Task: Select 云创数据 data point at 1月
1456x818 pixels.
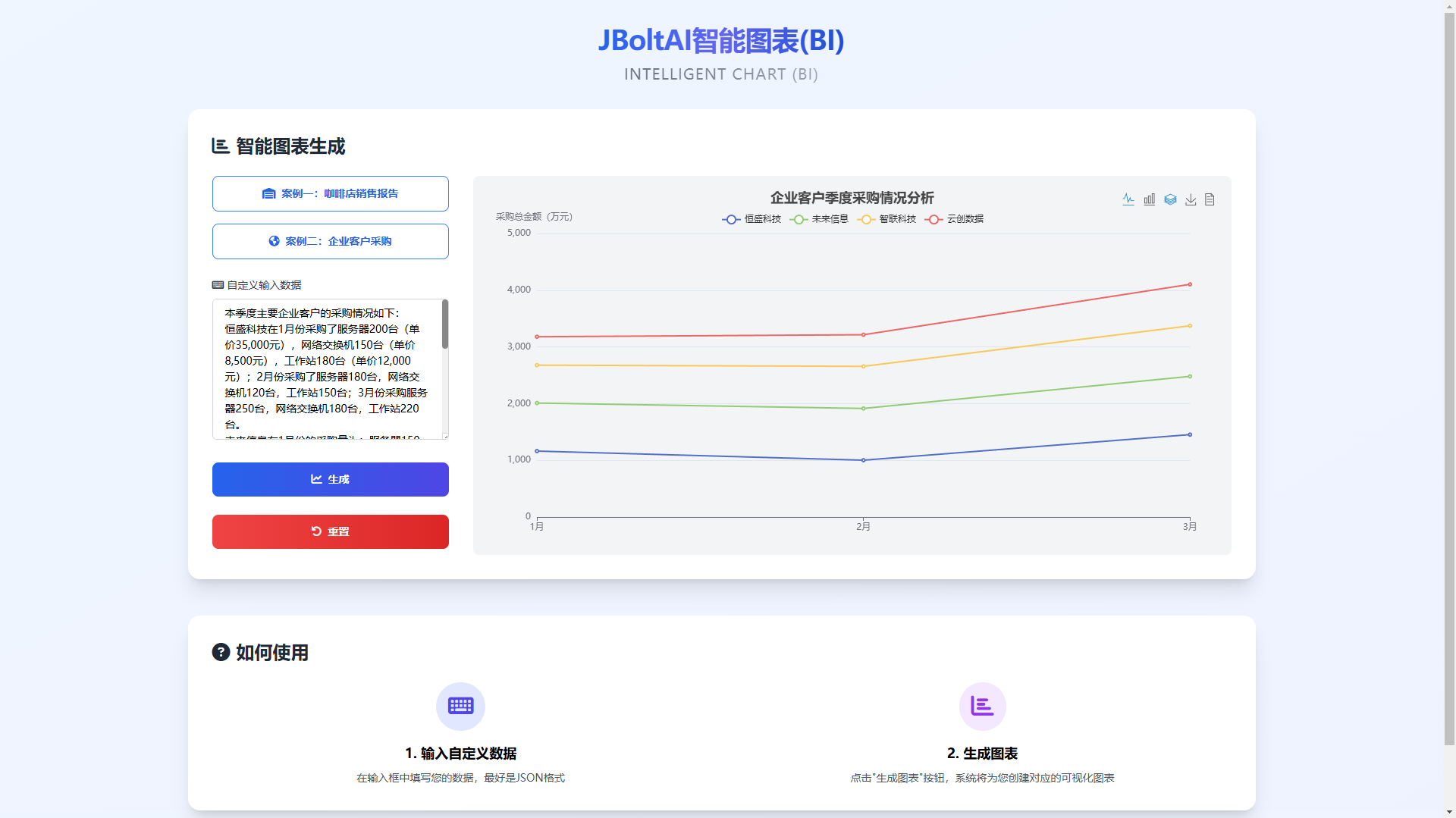Action: click(x=537, y=337)
